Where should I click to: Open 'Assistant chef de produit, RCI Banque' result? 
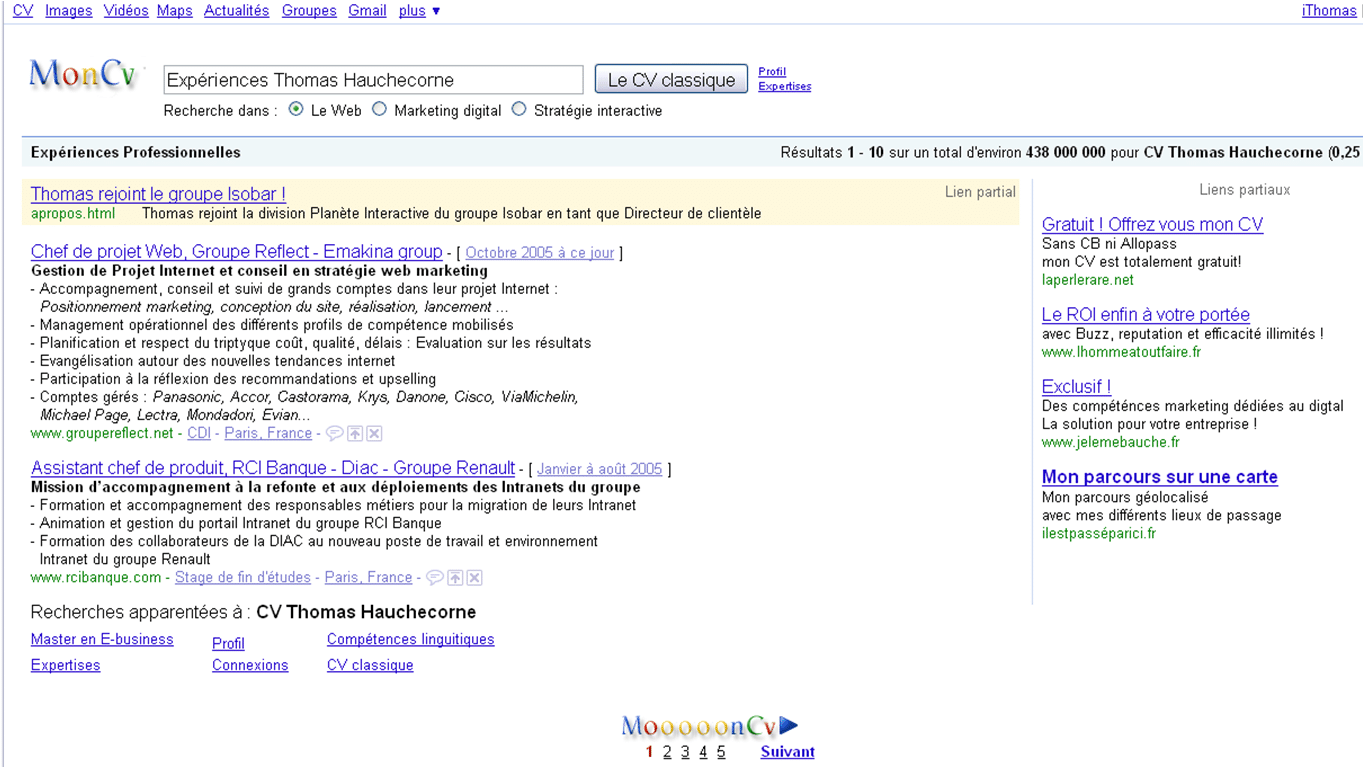click(273, 467)
